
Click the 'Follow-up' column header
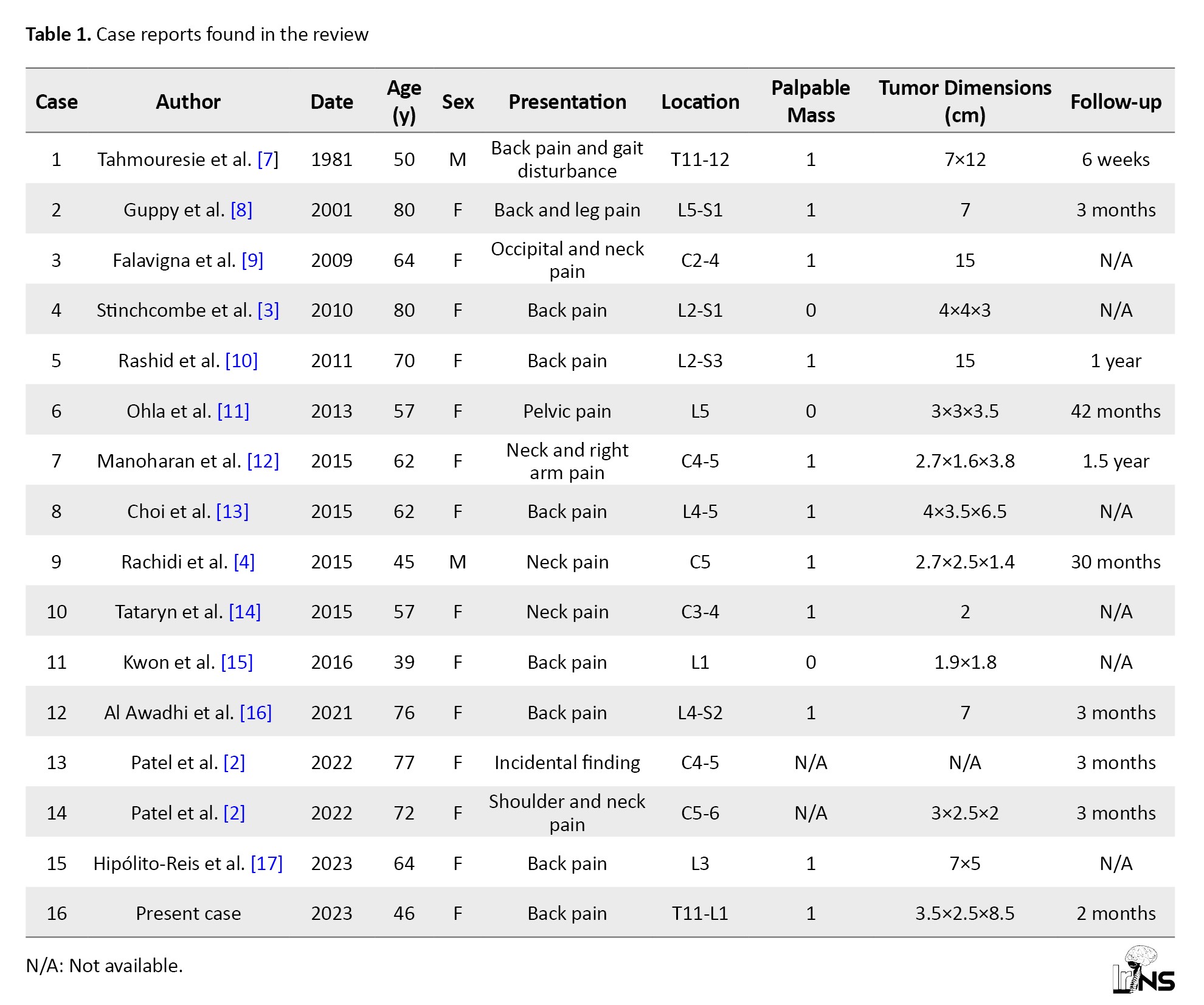[x=1116, y=102]
